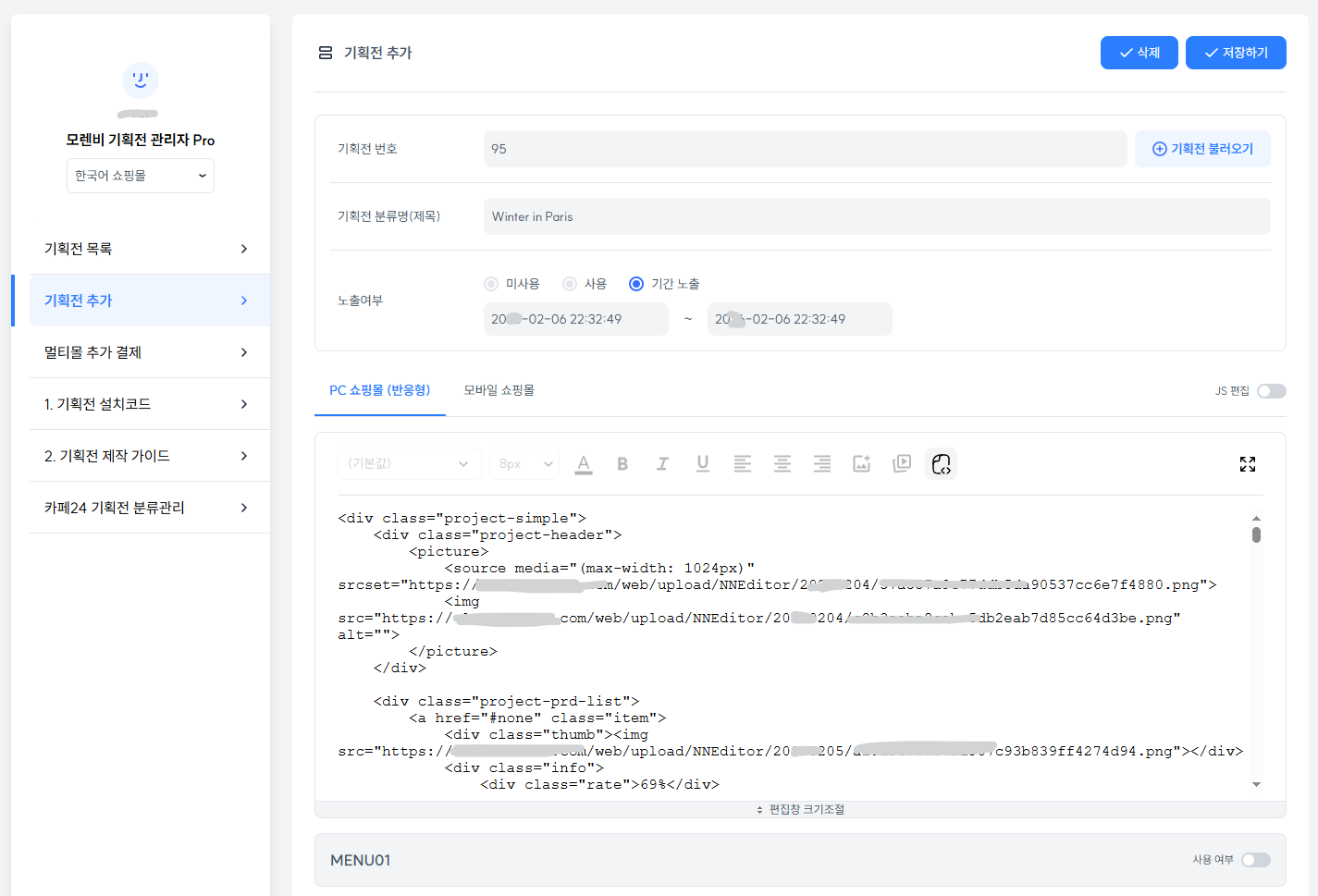This screenshot has width=1318, height=896.
Task: Switch to the 모바일 쇼핑몰 tab
Action: click(x=499, y=390)
